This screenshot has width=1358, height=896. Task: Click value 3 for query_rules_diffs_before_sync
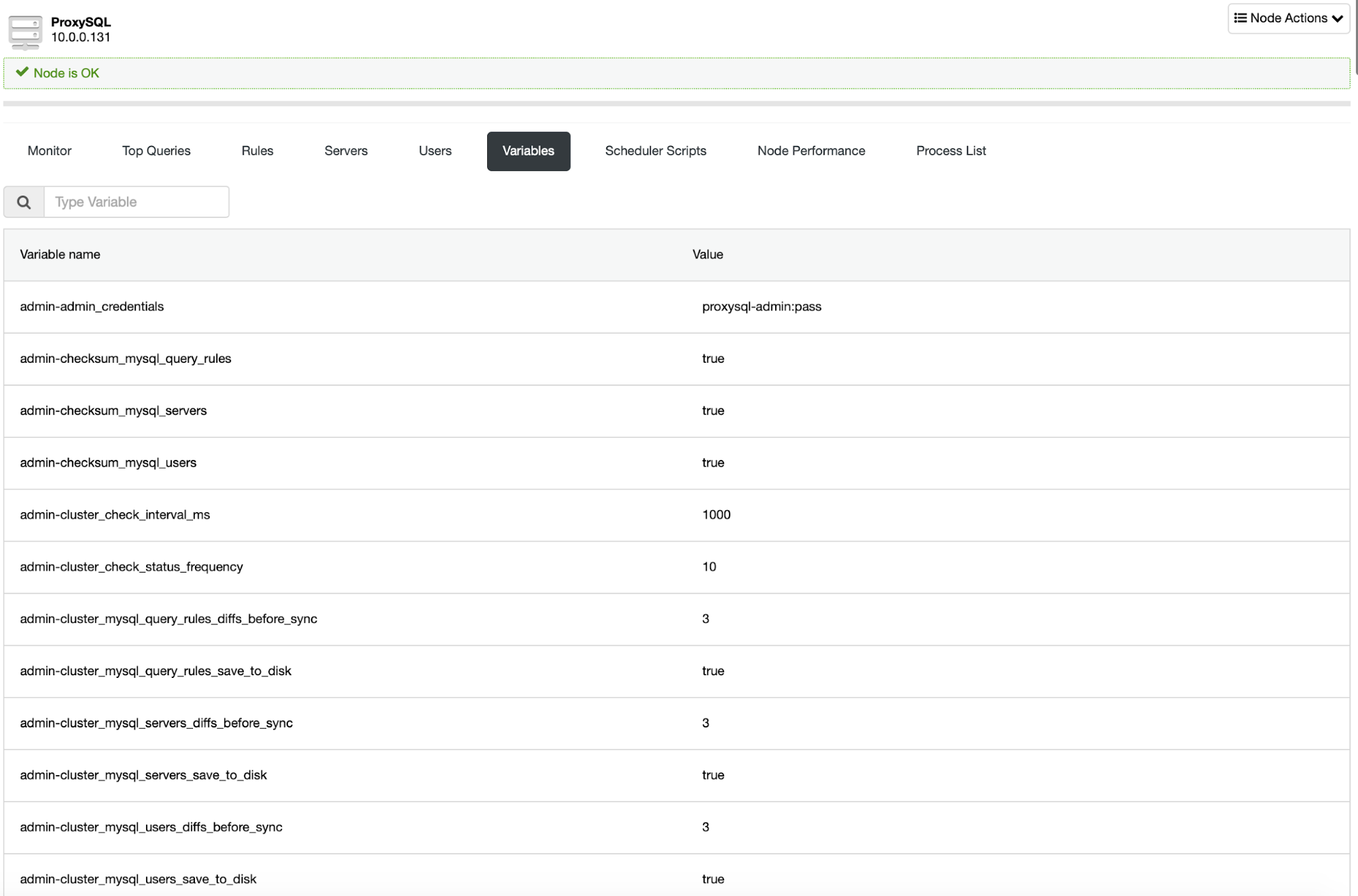click(706, 620)
